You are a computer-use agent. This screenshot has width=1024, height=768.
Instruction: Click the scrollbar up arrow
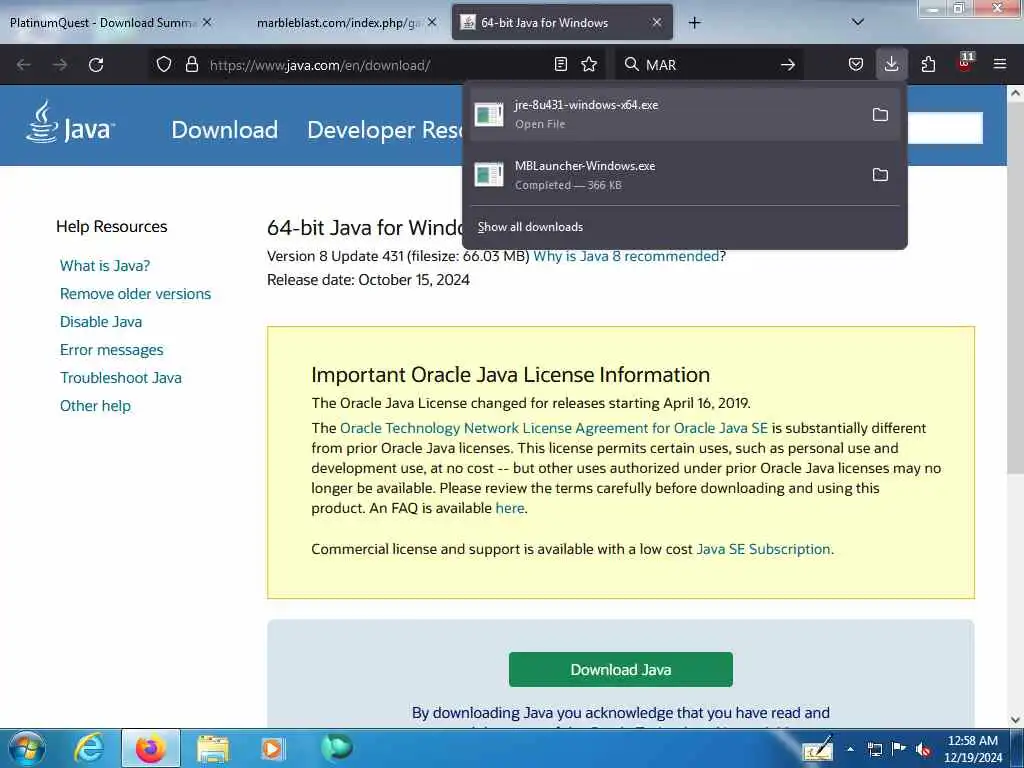(x=1015, y=93)
